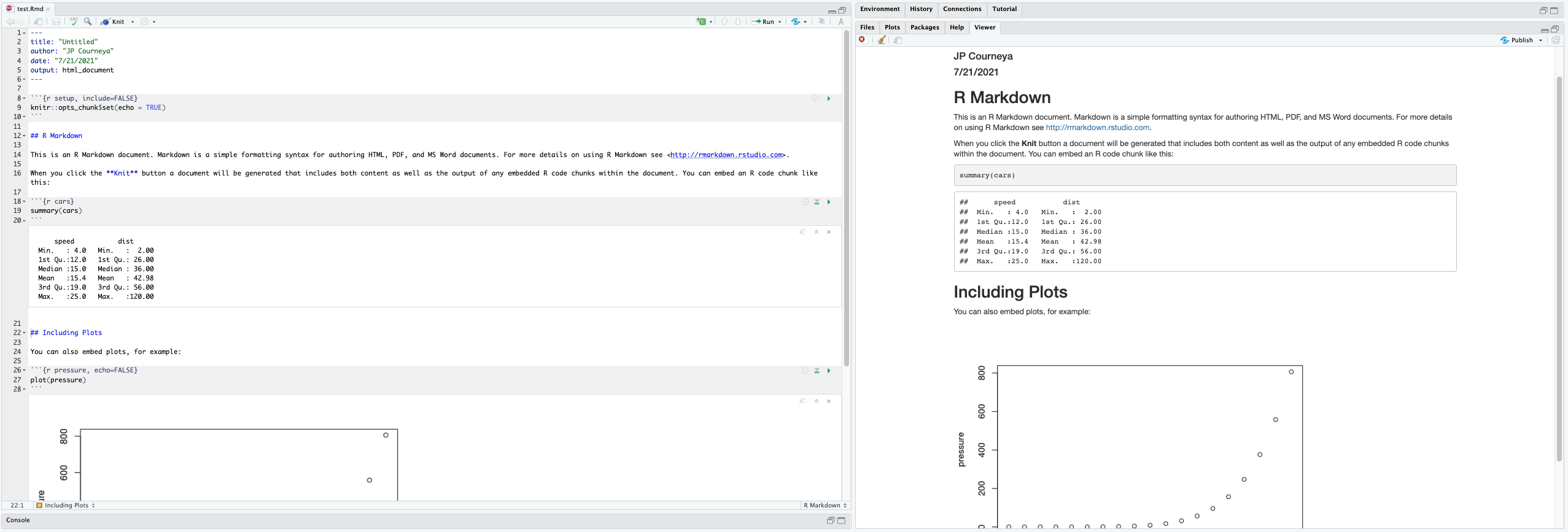Toggle fold on line 12 R Markdown heading

tap(24, 136)
